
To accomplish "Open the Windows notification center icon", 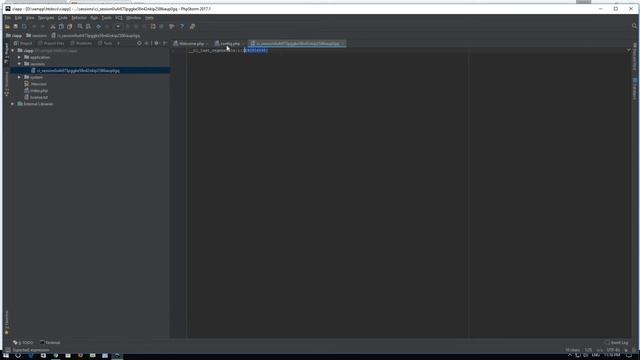I will click(629, 356).
